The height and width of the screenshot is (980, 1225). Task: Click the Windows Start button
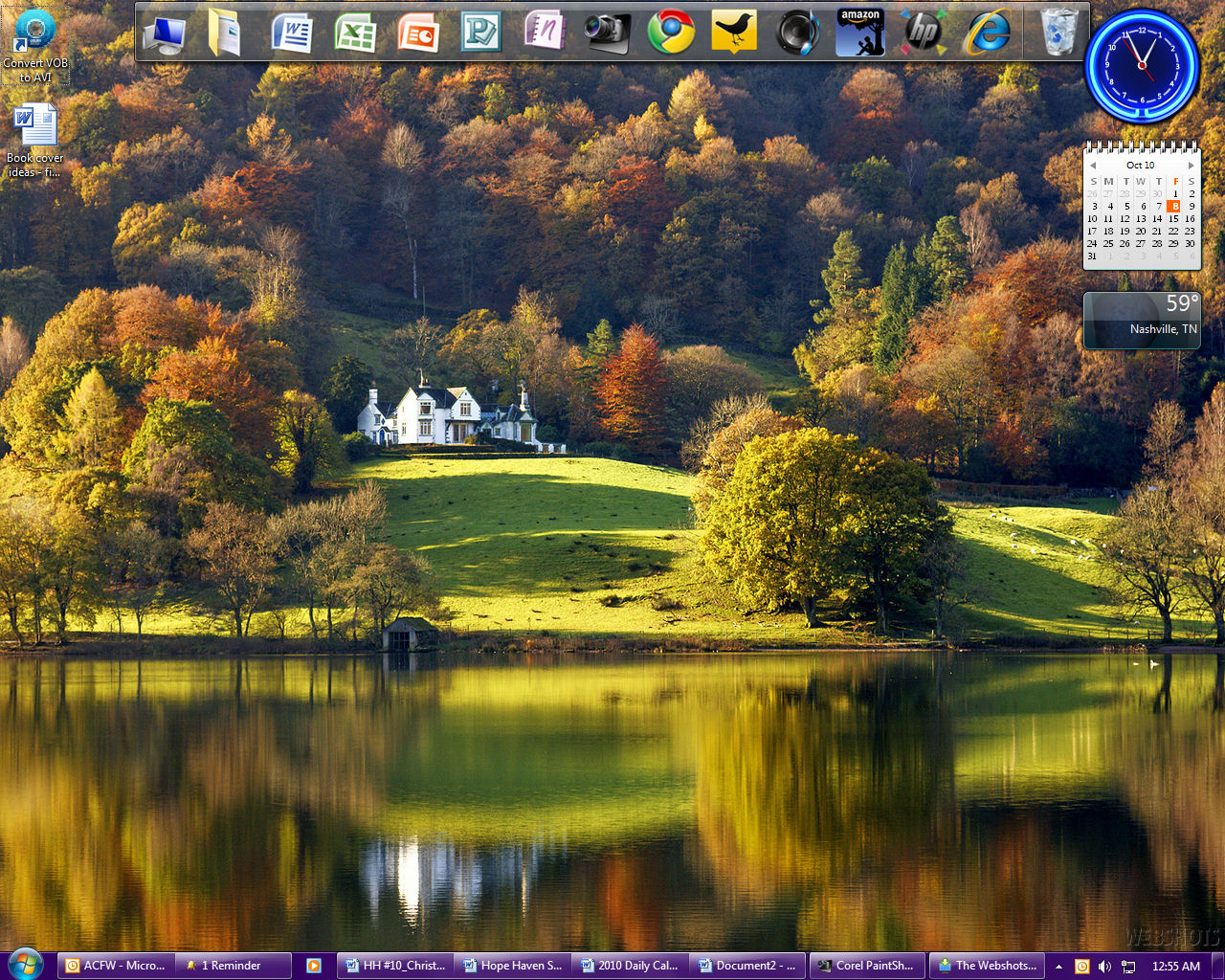click(25, 964)
